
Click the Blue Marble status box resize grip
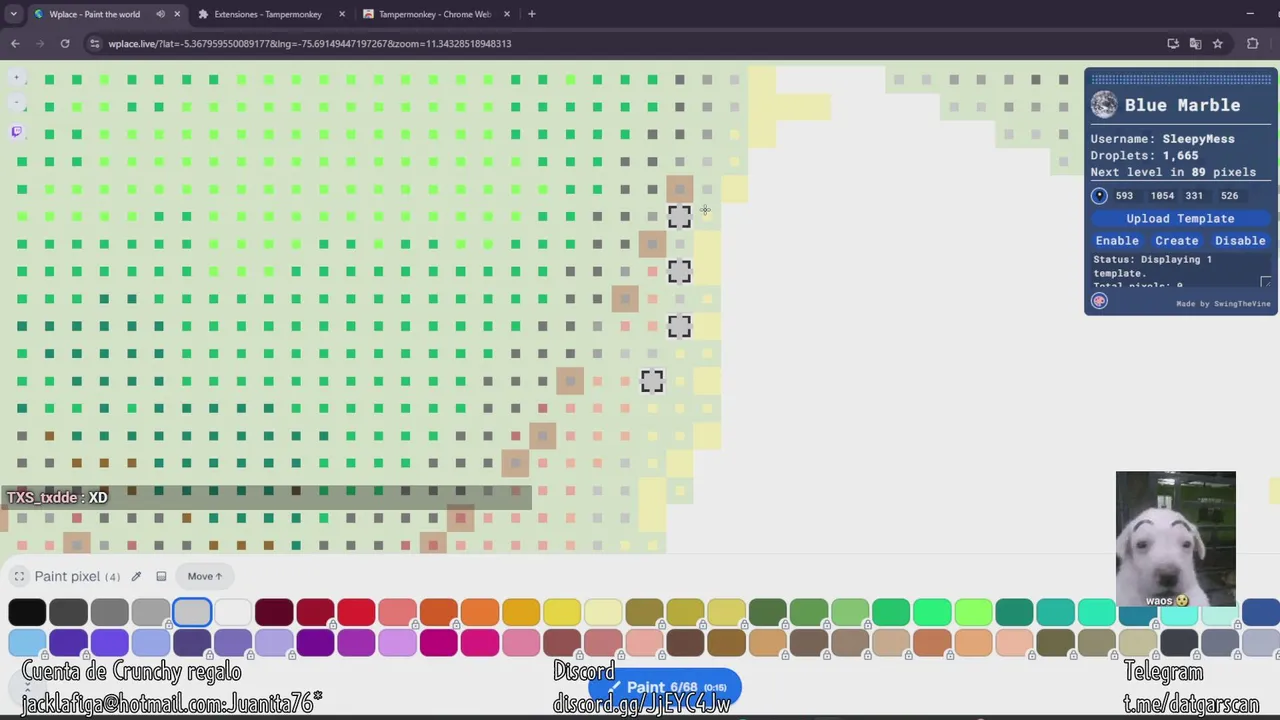1265,283
